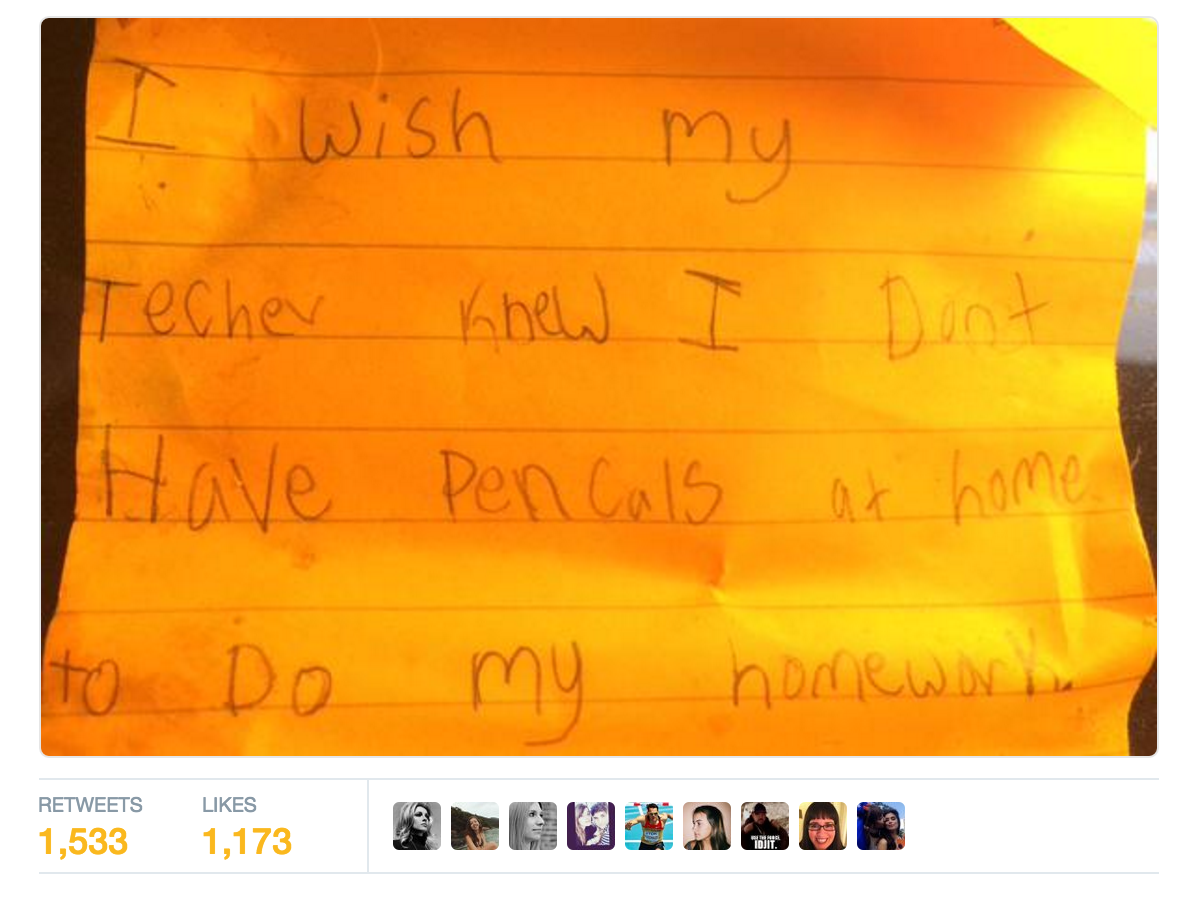Click the avatar of the dark-haired woman looking left
The height and width of the screenshot is (901, 1189).
click(707, 826)
